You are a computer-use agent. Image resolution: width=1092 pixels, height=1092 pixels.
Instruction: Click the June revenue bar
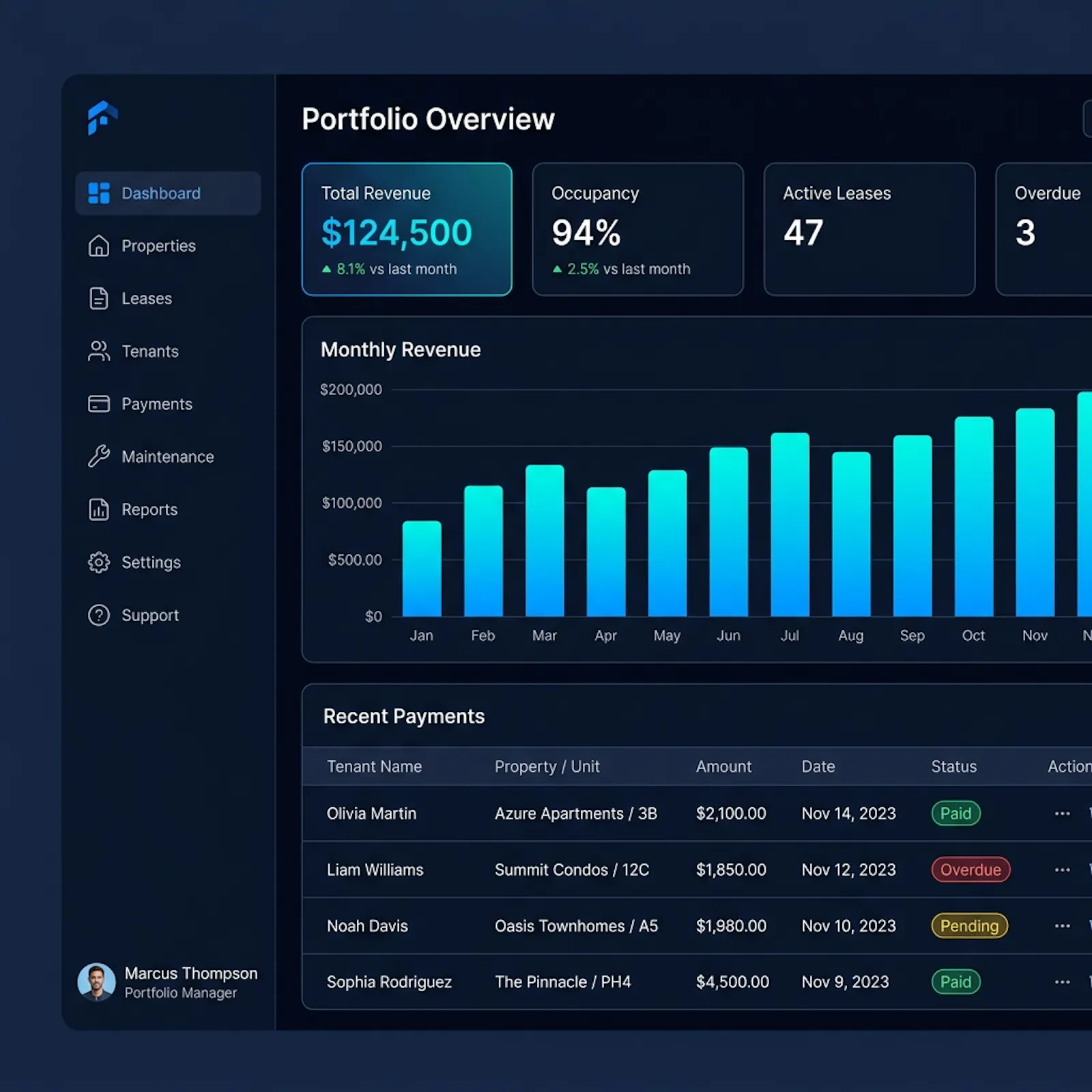[729, 532]
